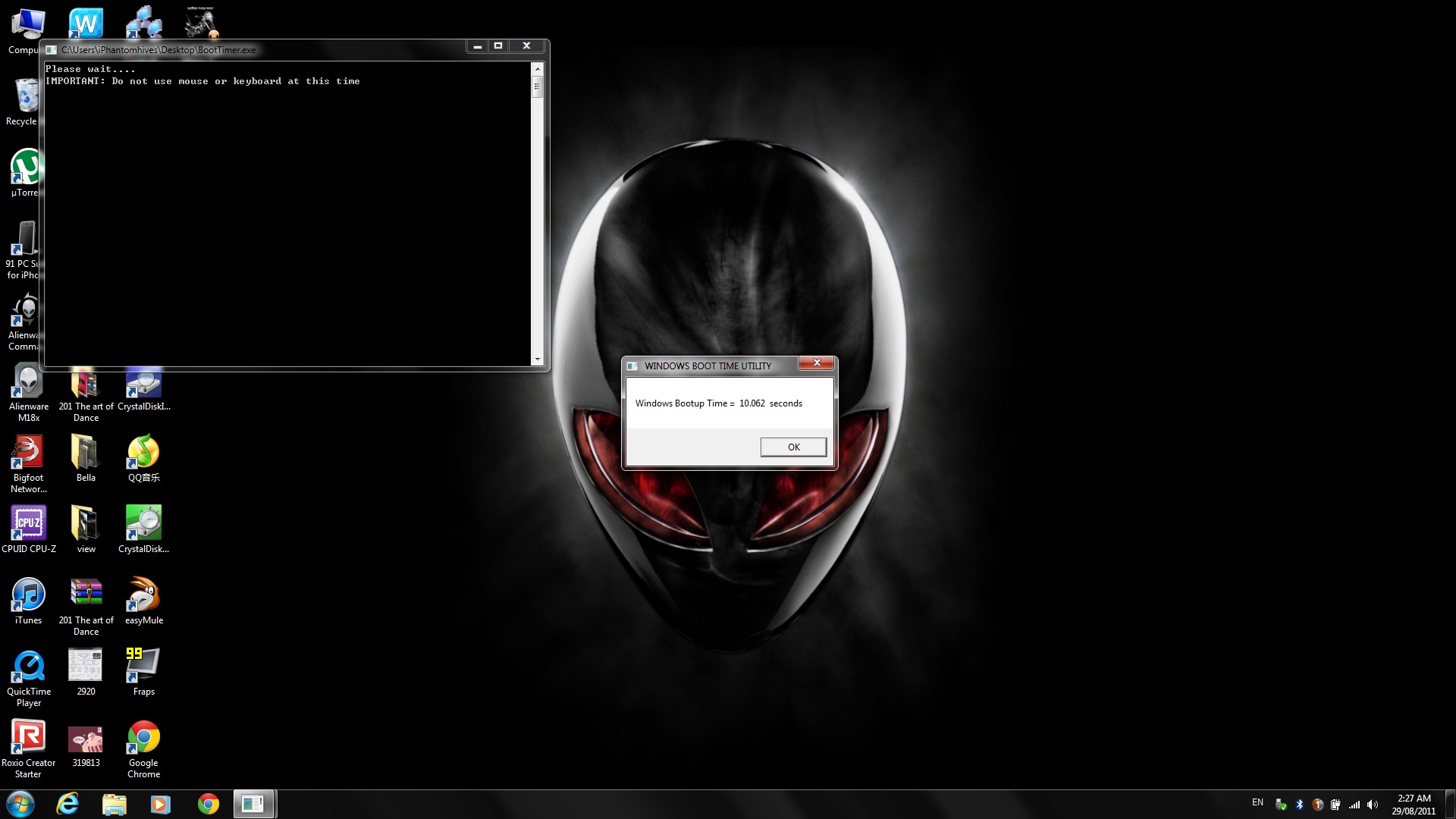The height and width of the screenshot is (819, 1456).
Task: Select the network computers shortcut at desktop top
Action: pos(143,22)
